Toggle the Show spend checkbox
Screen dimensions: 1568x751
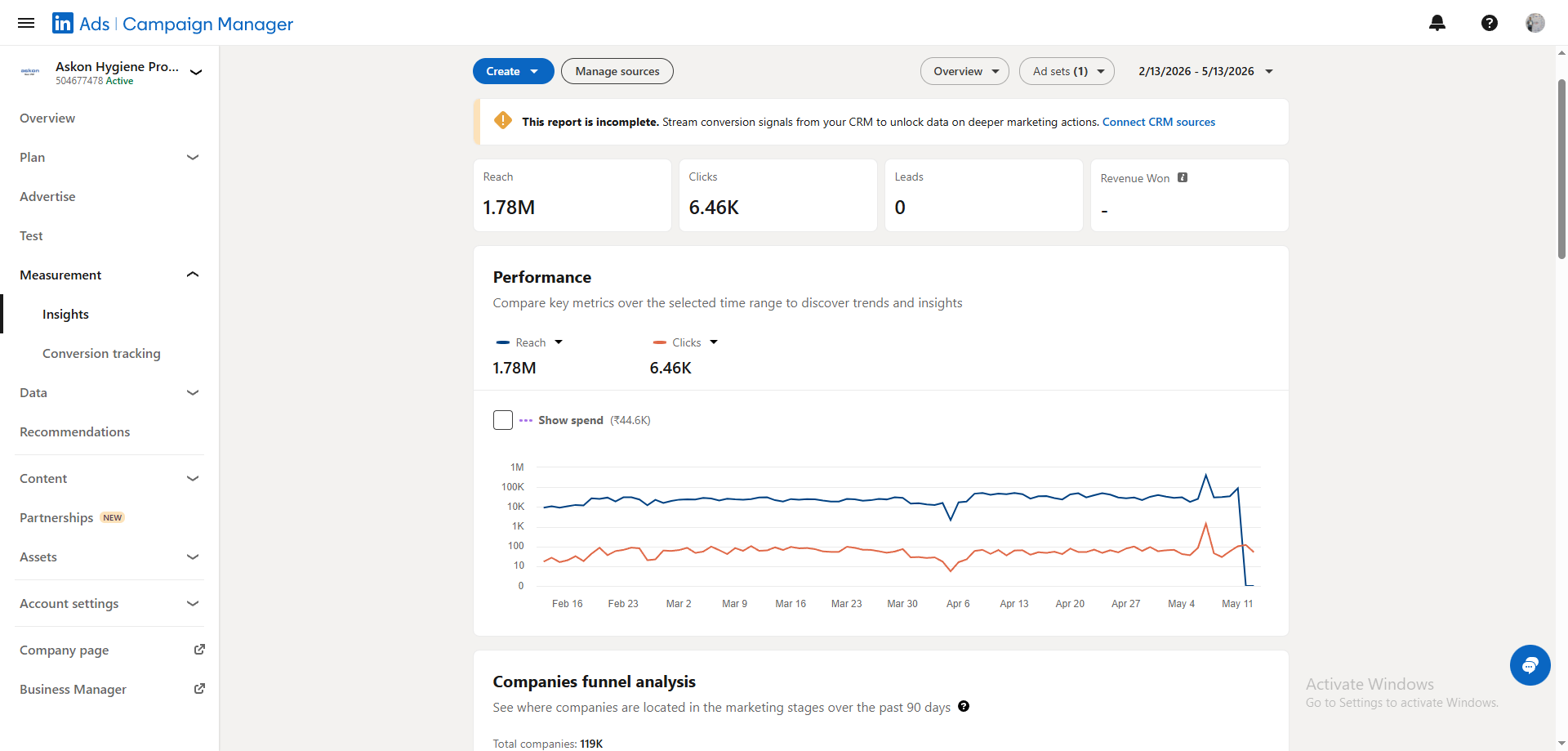[x=503, y=420]
